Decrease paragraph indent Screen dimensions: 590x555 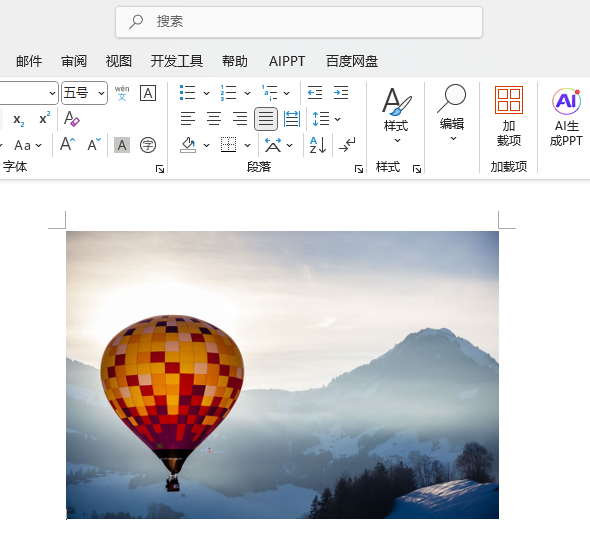315,93
